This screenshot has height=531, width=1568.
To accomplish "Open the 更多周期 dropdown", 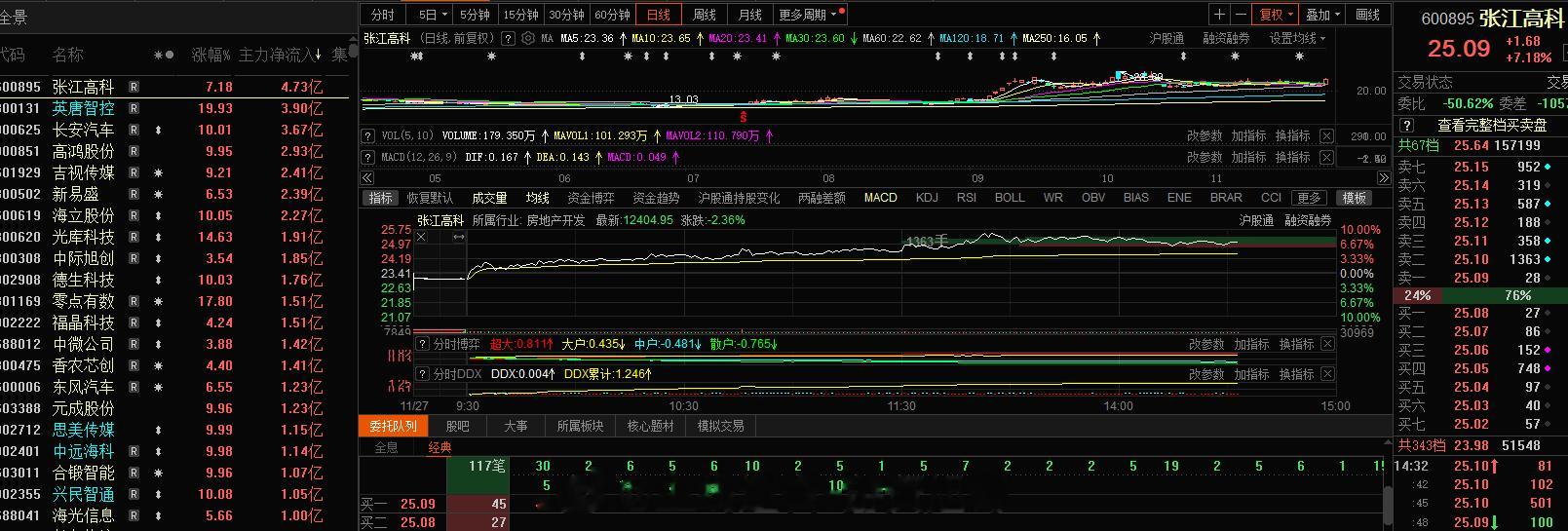I will point(809,15).
